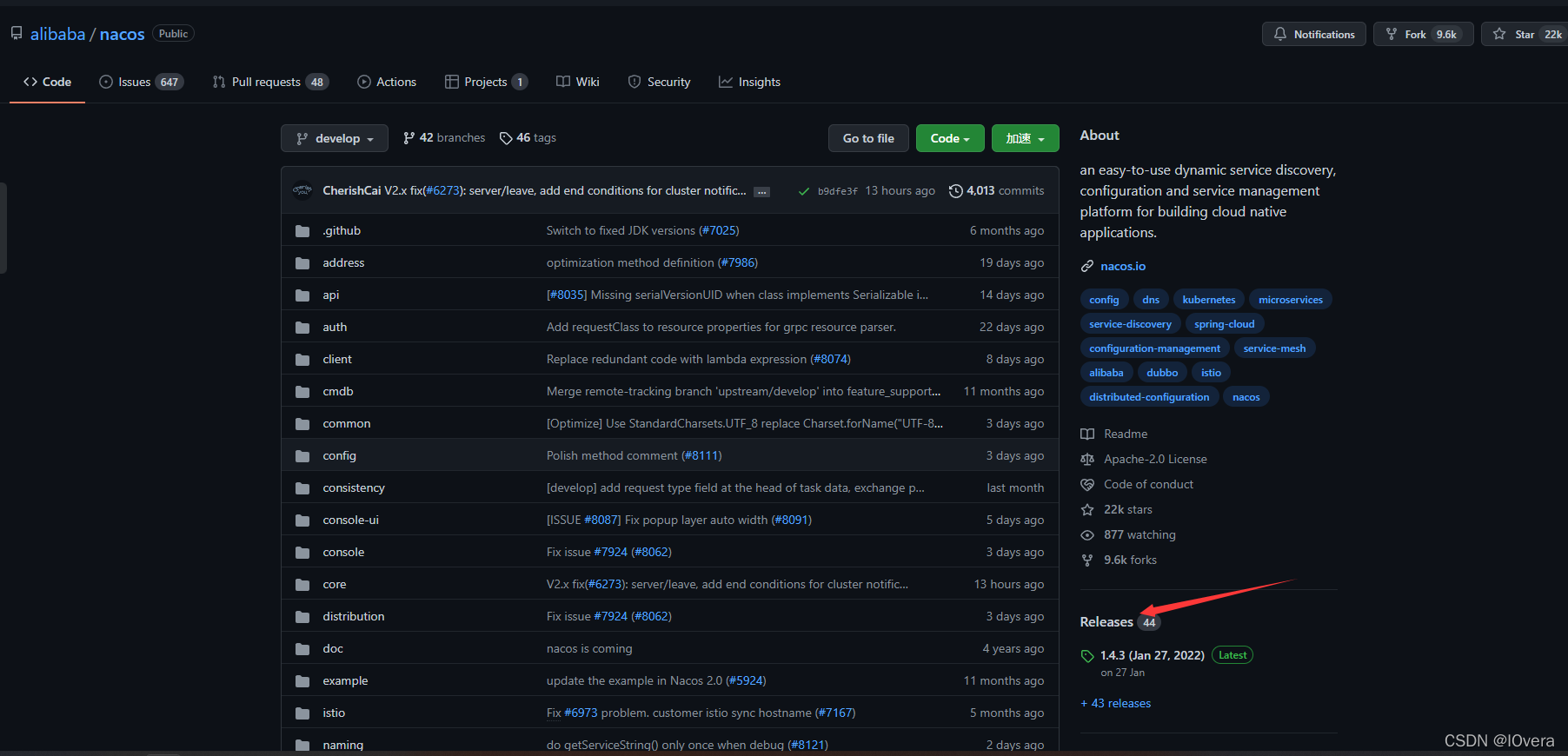The image size is (1568, 756).
Task: Click the consistency folder icon
Action: (x=302, y=488)
